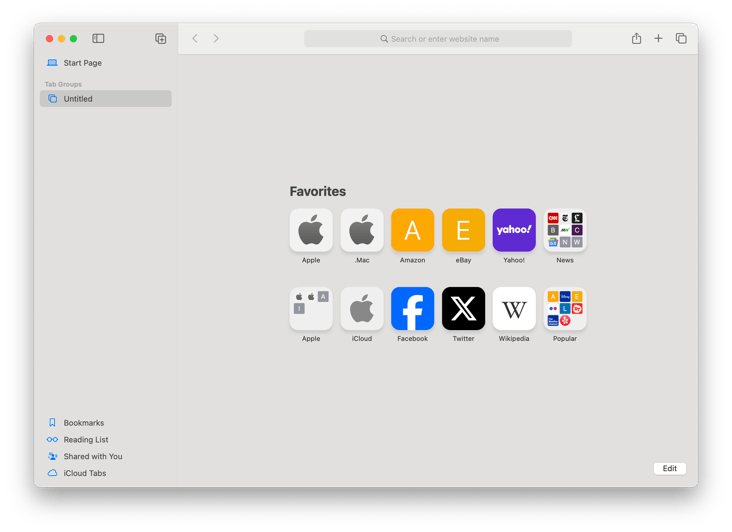Viewport: 732px width, 532px height.
Task: Open the Wikipedia favorite
Action: pos(514,308)
